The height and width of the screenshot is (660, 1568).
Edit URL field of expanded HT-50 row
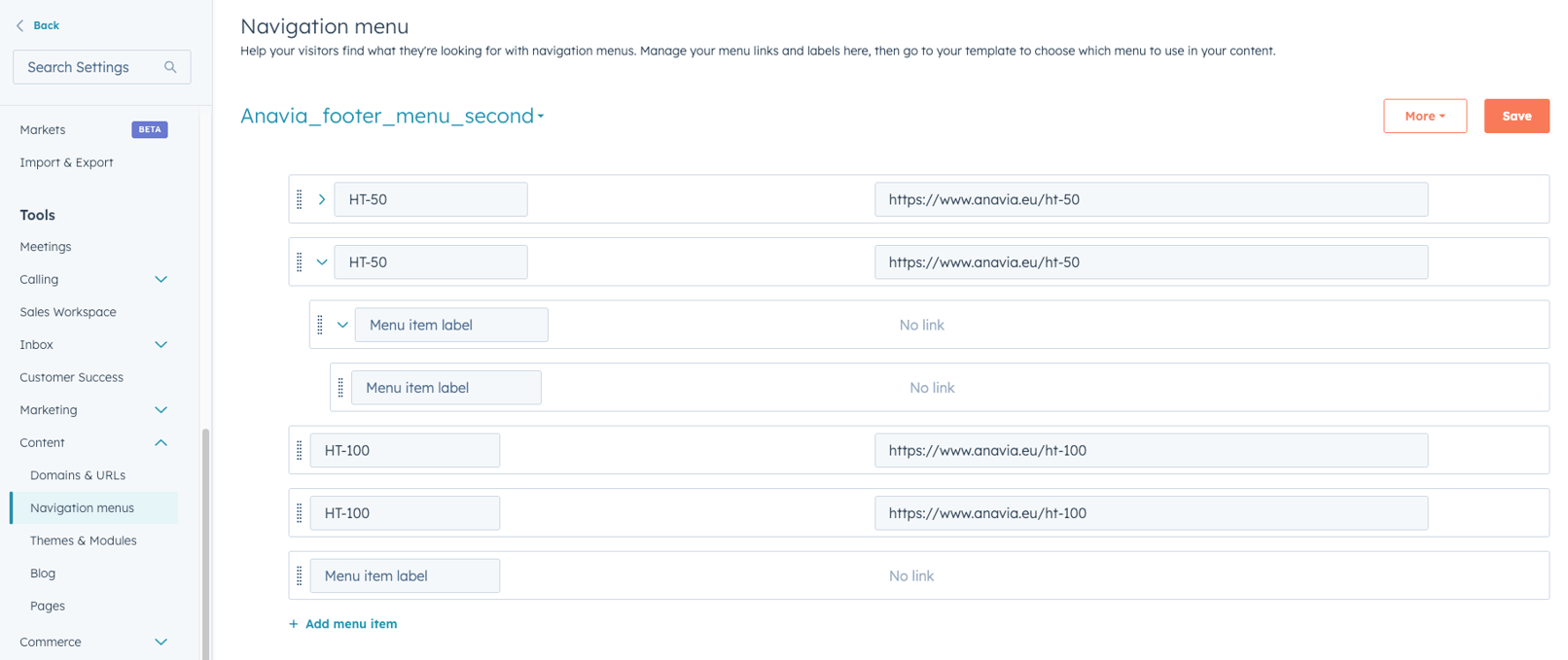1151,262
